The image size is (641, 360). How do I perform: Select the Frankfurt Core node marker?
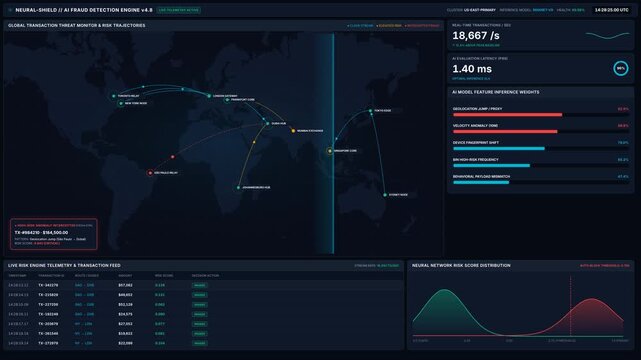tap(227, 100)
